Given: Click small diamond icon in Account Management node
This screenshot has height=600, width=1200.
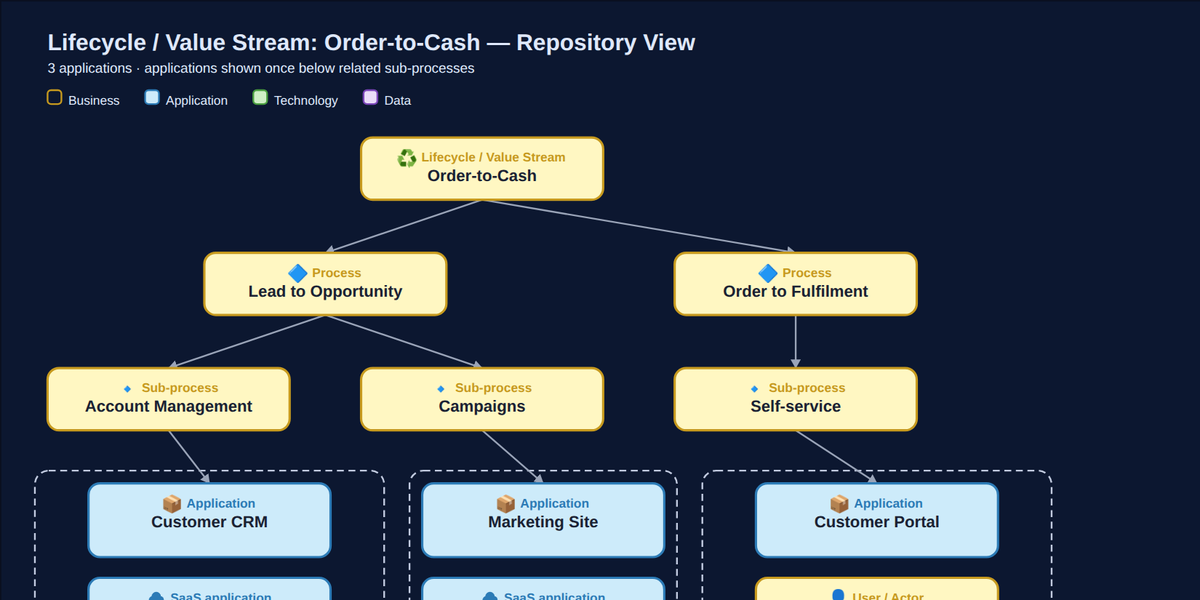Looking at the screenshot, I should 128,389.
